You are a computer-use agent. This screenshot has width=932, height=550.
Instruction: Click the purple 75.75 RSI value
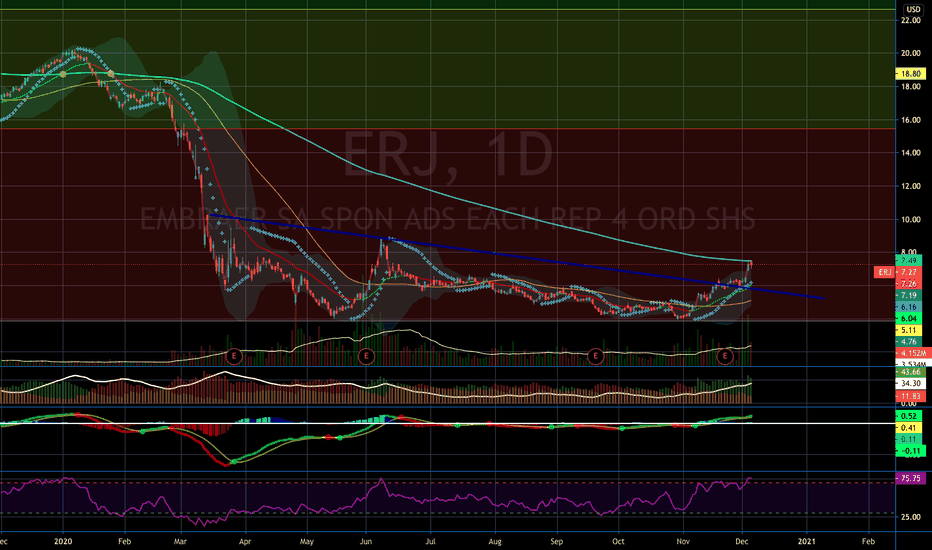910,478
